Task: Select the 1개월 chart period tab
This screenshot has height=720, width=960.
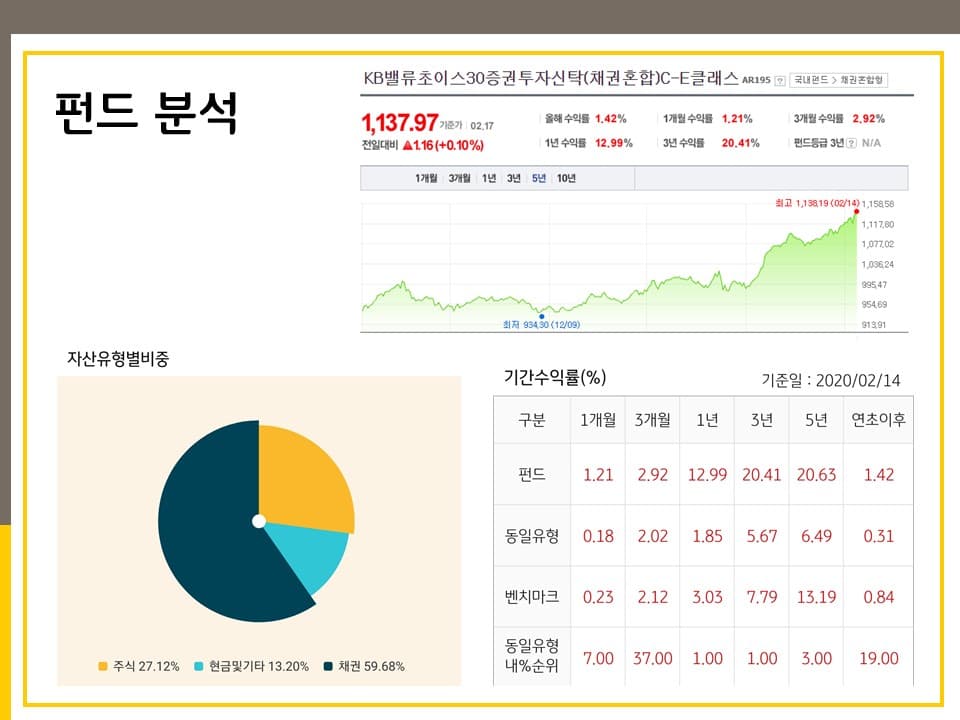Action: click(426, 178)
